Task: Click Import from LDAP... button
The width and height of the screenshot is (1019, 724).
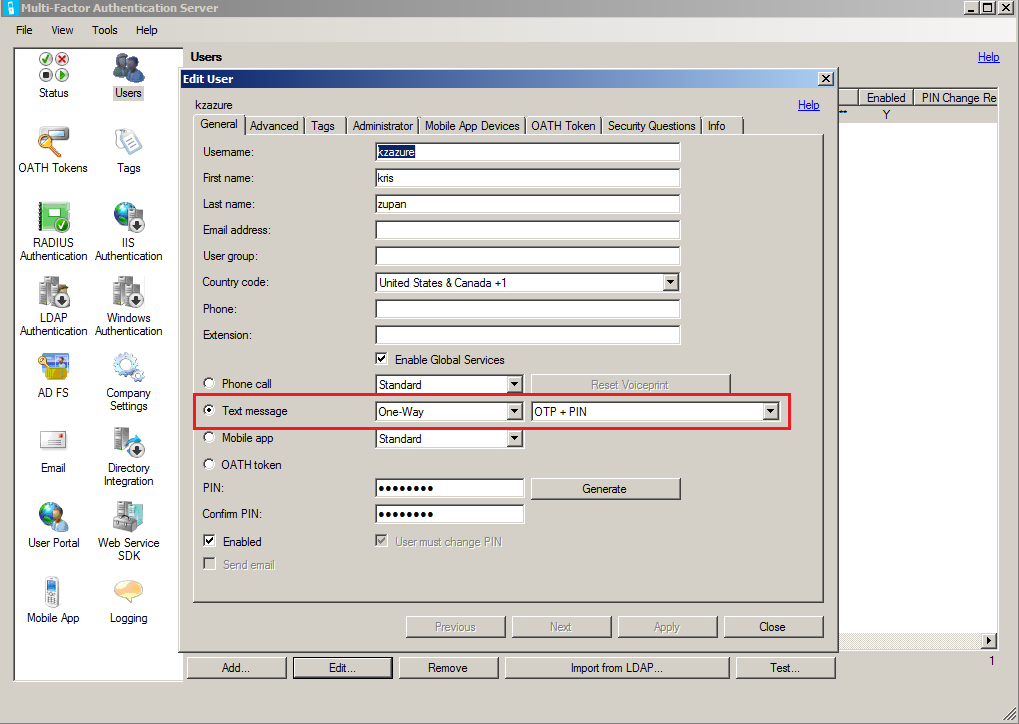Action: 617,667
